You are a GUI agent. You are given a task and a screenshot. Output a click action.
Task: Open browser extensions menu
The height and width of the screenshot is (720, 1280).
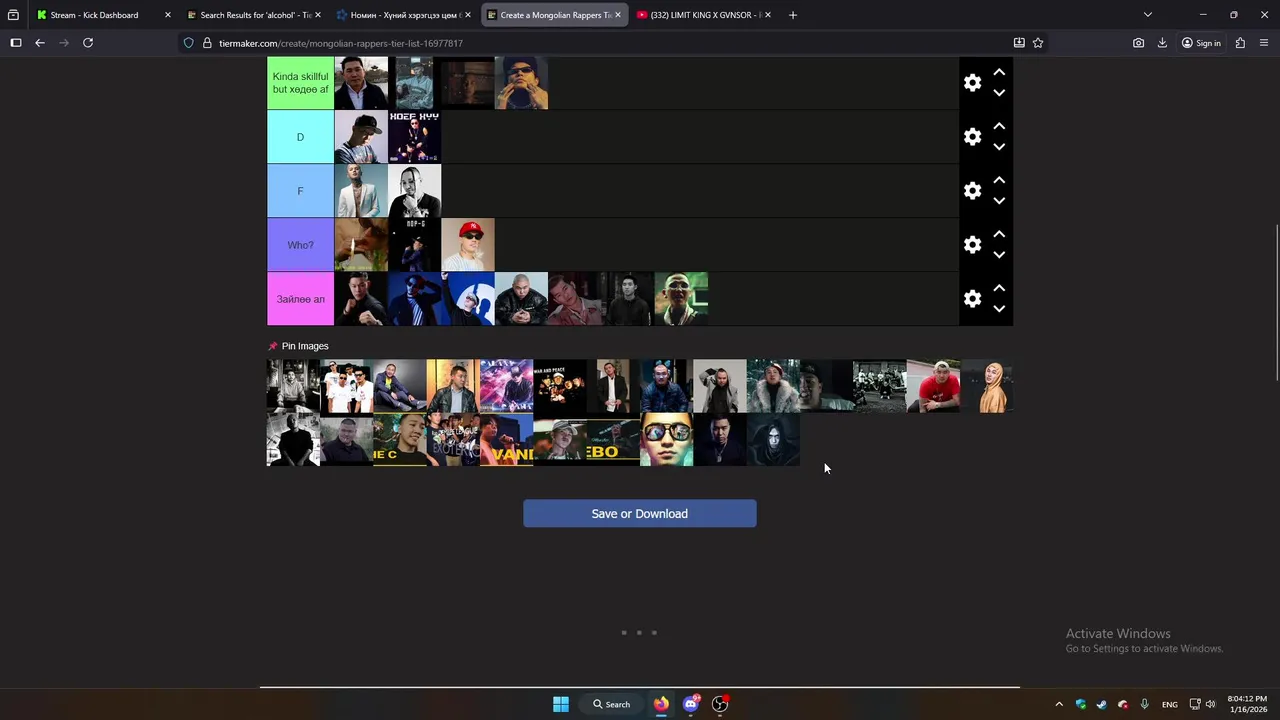click(1240, 43)
